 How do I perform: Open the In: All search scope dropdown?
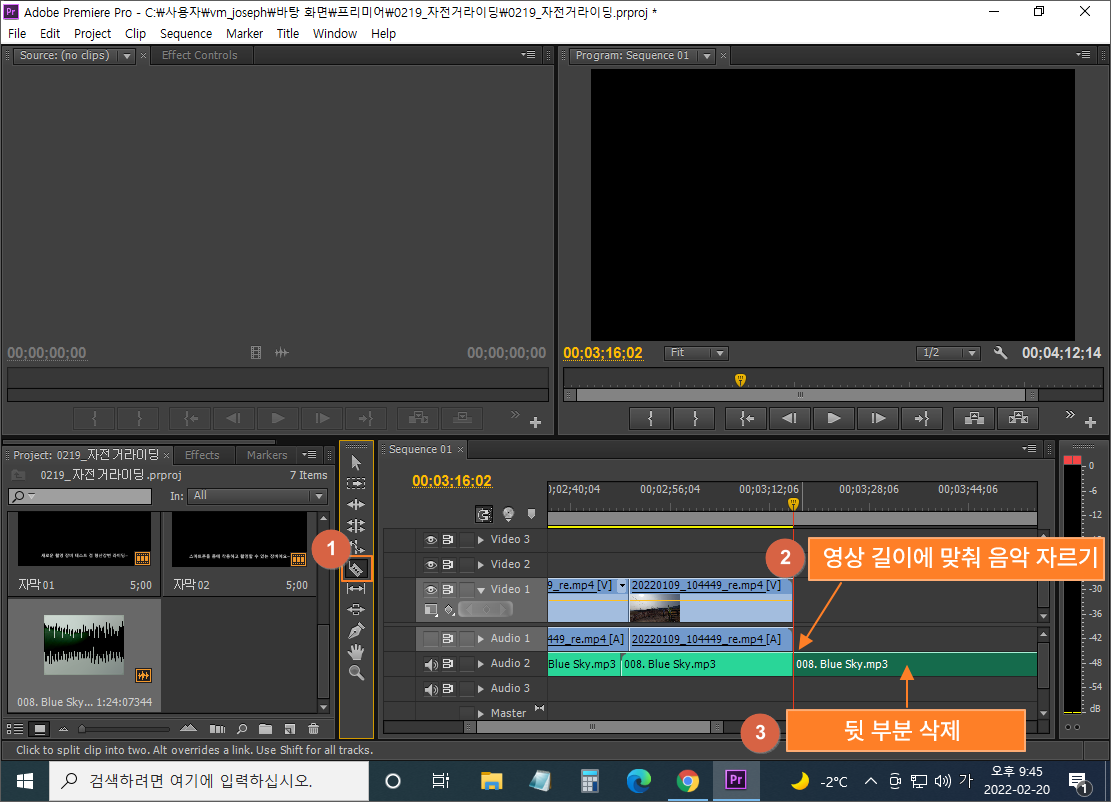point(257,496)
